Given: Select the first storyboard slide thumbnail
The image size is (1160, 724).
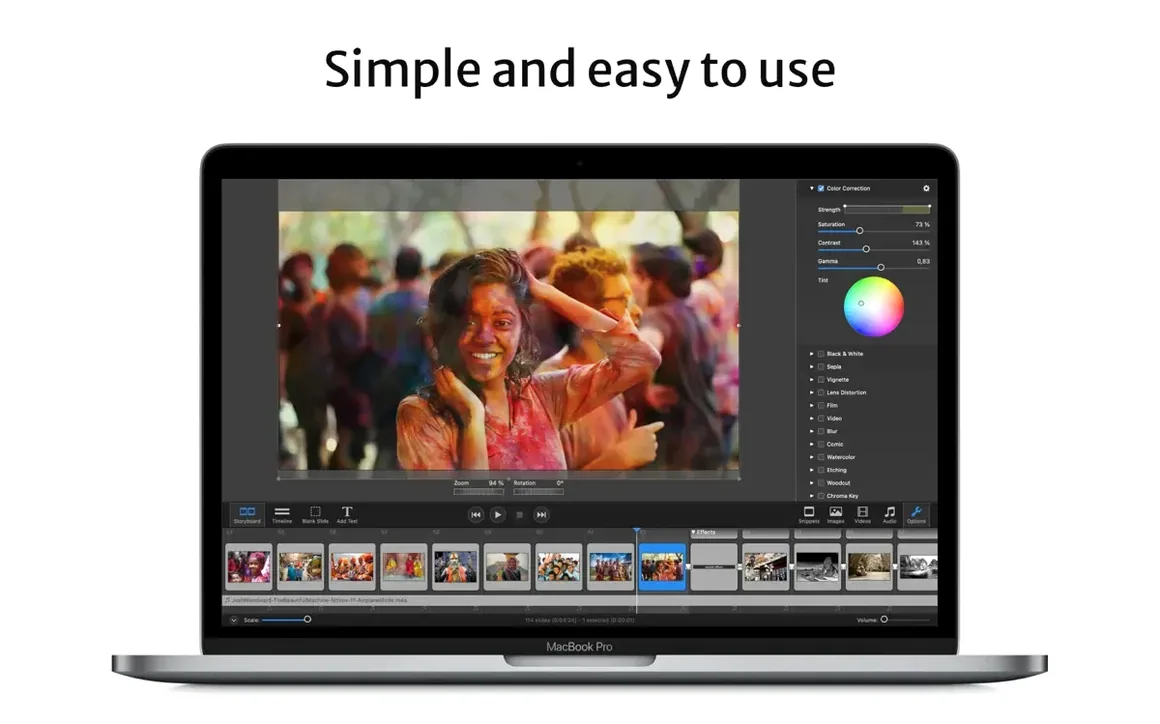Looking at the screenshot, I should (x=249, y=567).
